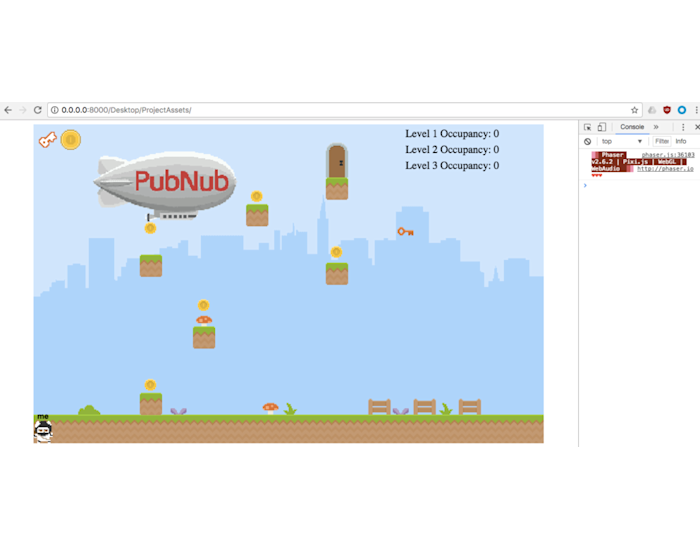Click the coin on the ground-level block

click(150, 385)
